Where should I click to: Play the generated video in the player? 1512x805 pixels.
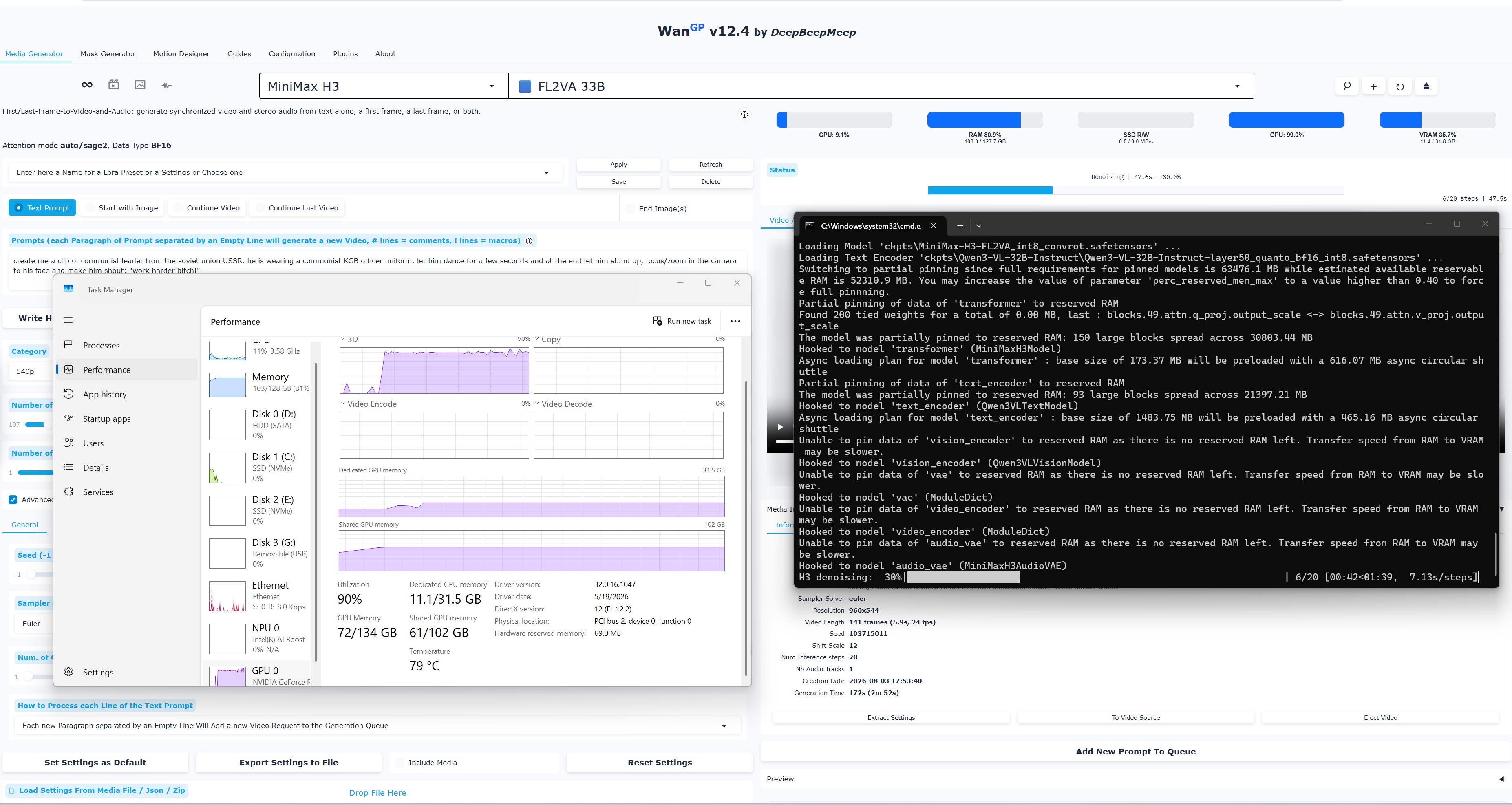pos(780,427)
